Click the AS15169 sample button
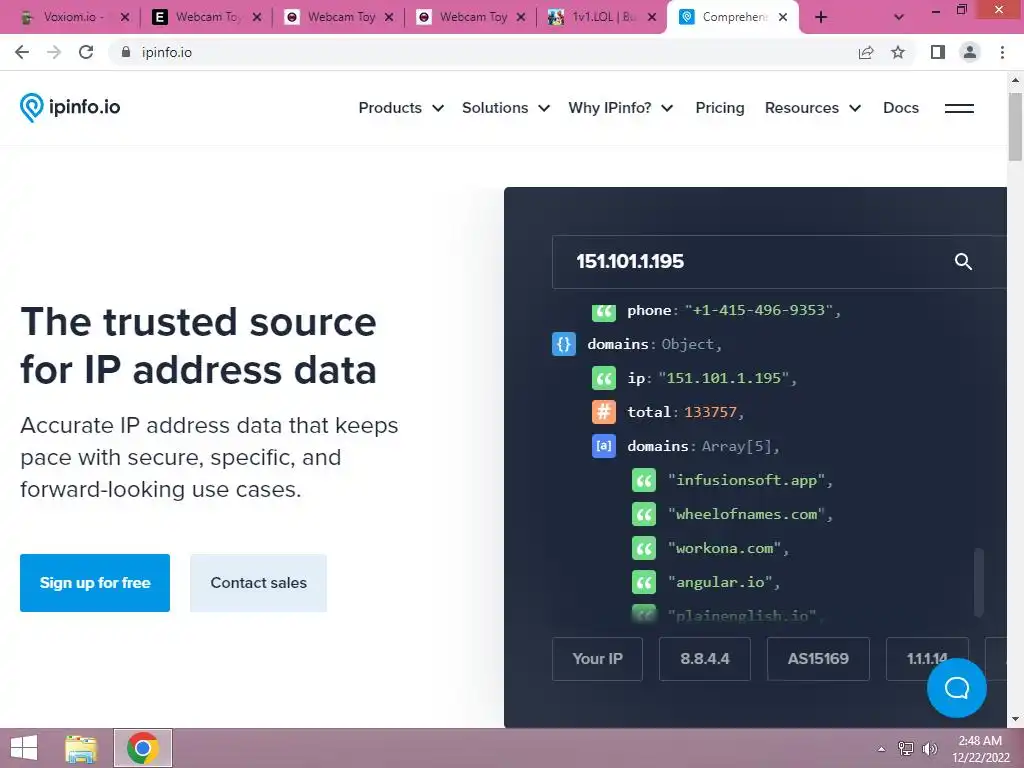Image resolution: width=1024 pixels, height=768 pixels. 818,659
